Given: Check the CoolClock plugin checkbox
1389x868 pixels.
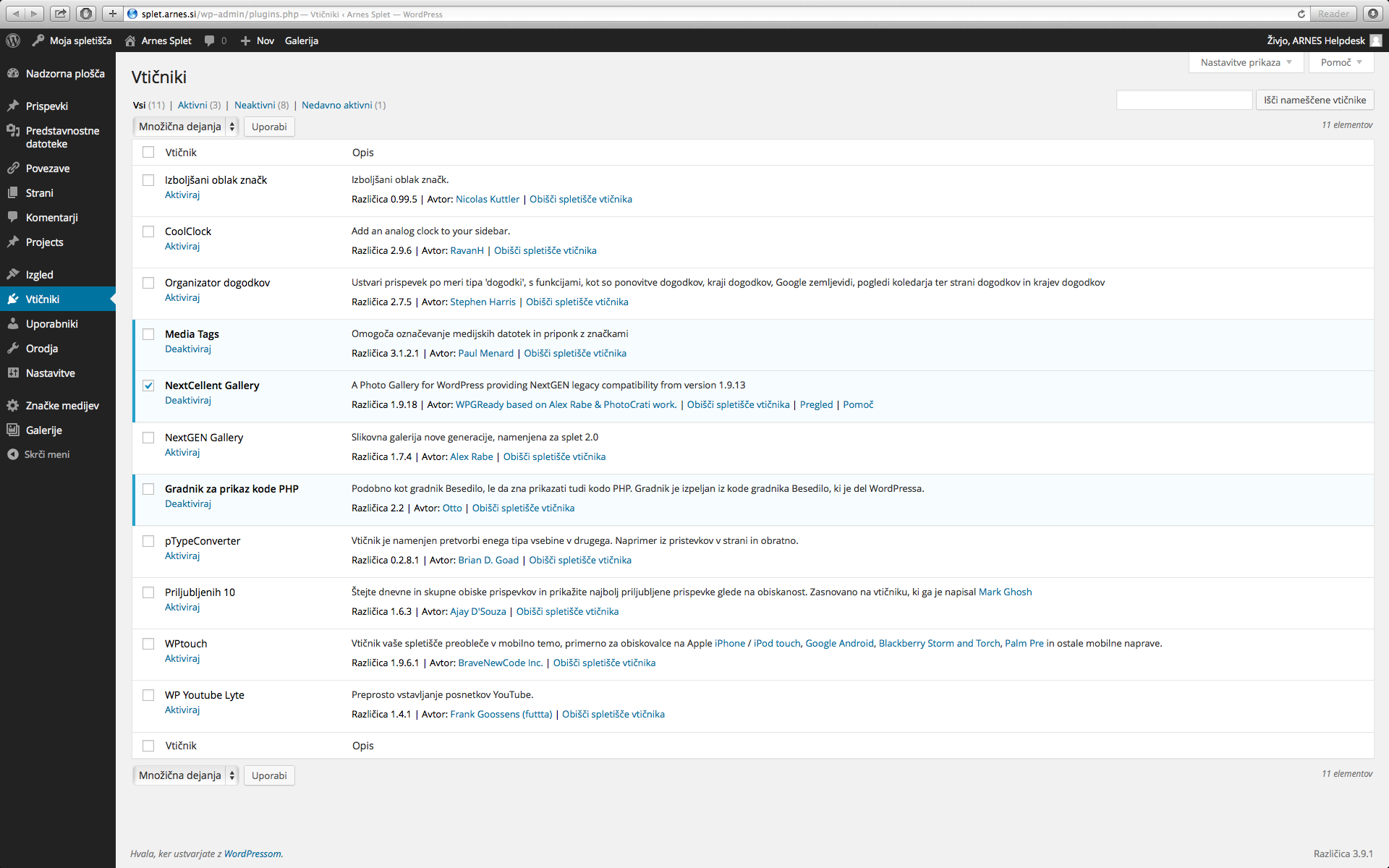Looking at the screenshot, I should pos(148,231).
